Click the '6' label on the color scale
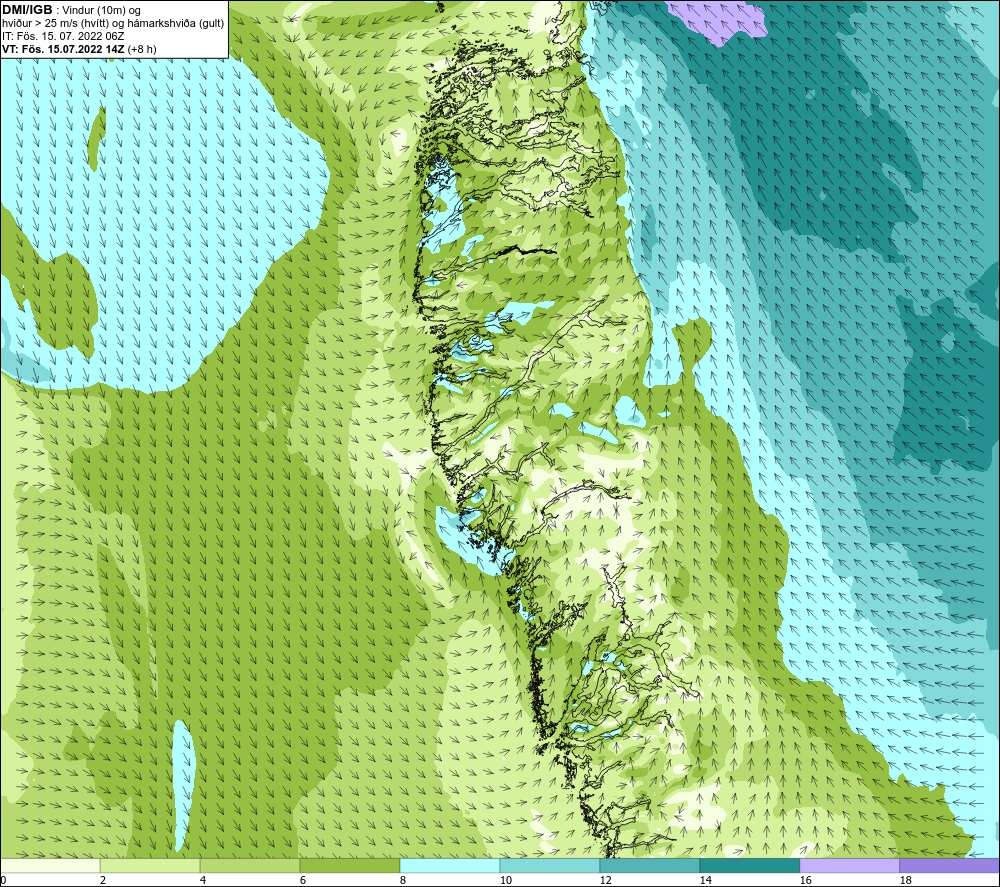Image resolution: width=1000 pixels, height=887 pixels. [303, 880]
